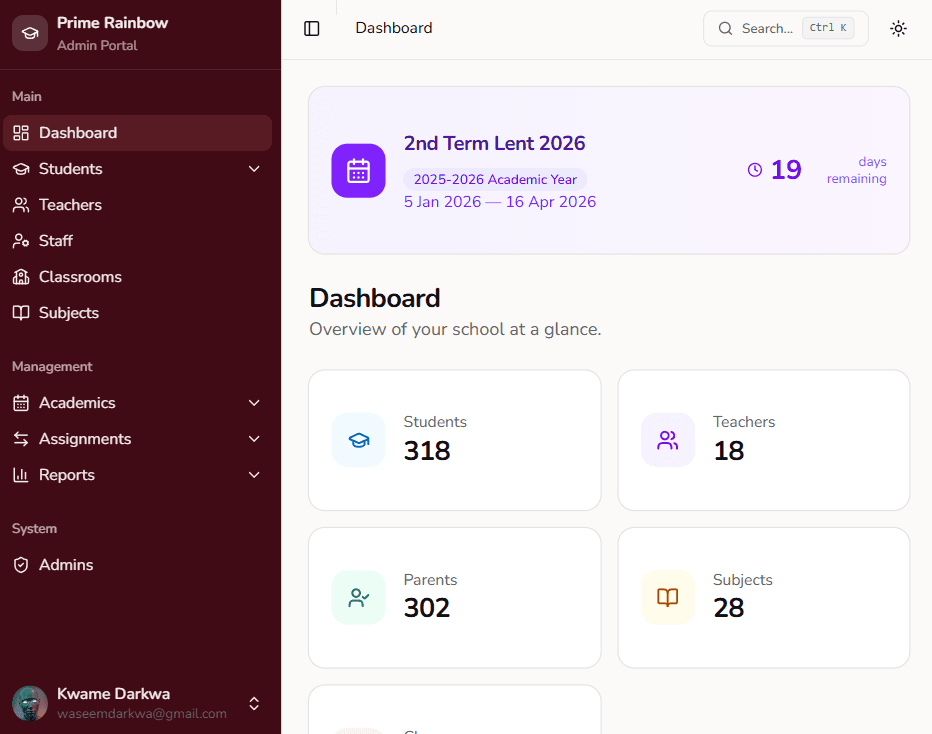The width and height of the screenshot is (932, 734).
Task: Click the clock icon beside days remaining
Action: click(755, 170)
